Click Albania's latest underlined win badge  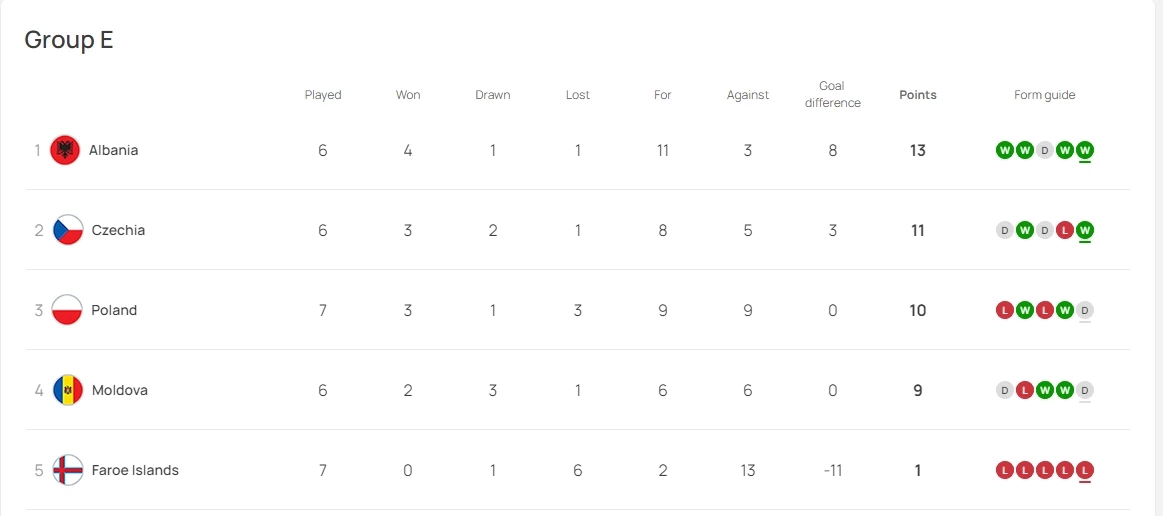pyautogui.click(x=1085, y=150)
